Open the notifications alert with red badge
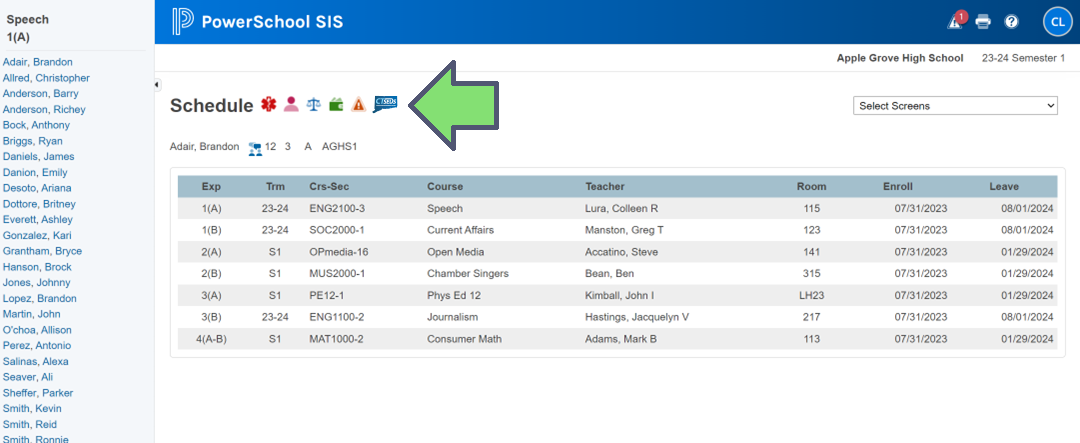The height and width of the screenshot is (443, 1080). (955, 21)
